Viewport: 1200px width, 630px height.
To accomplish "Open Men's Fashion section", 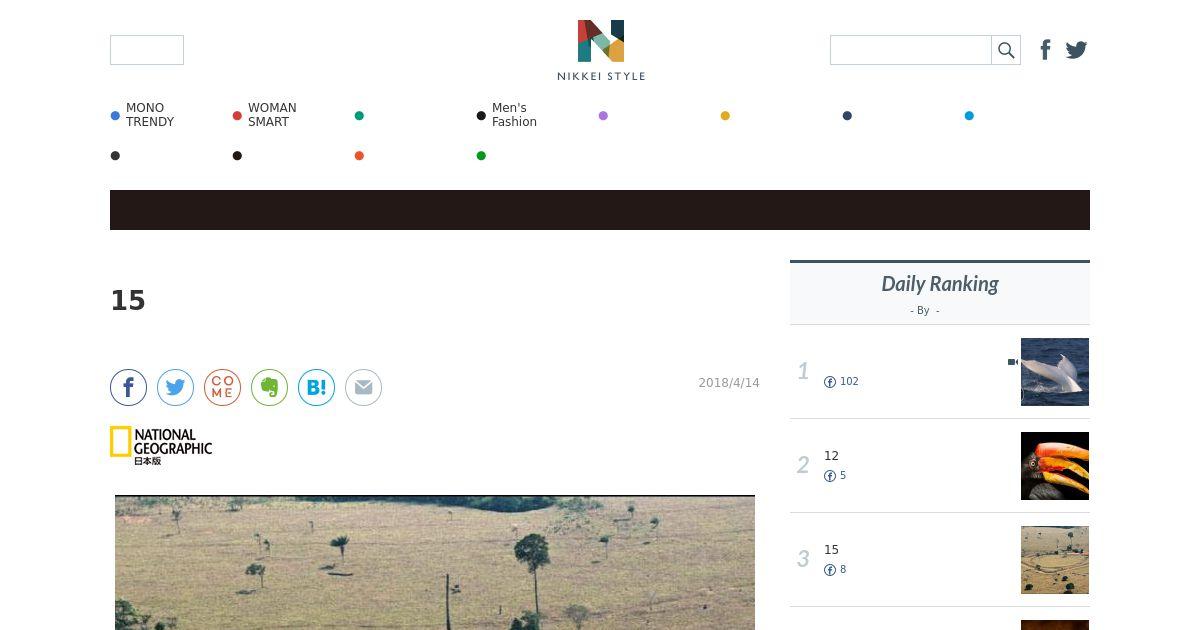I will pos(508,115).
